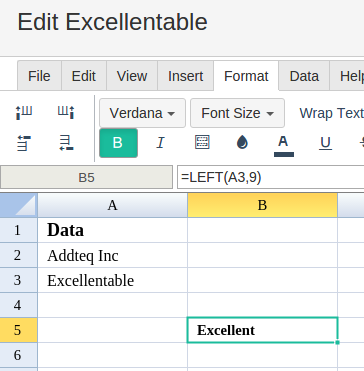364x371 pixels.
Task: Open the cell borders icon
Action: [x=202, y=143]
